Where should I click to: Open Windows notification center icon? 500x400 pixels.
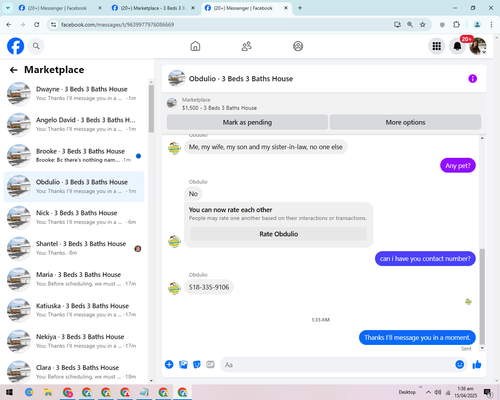coord(488,392)
